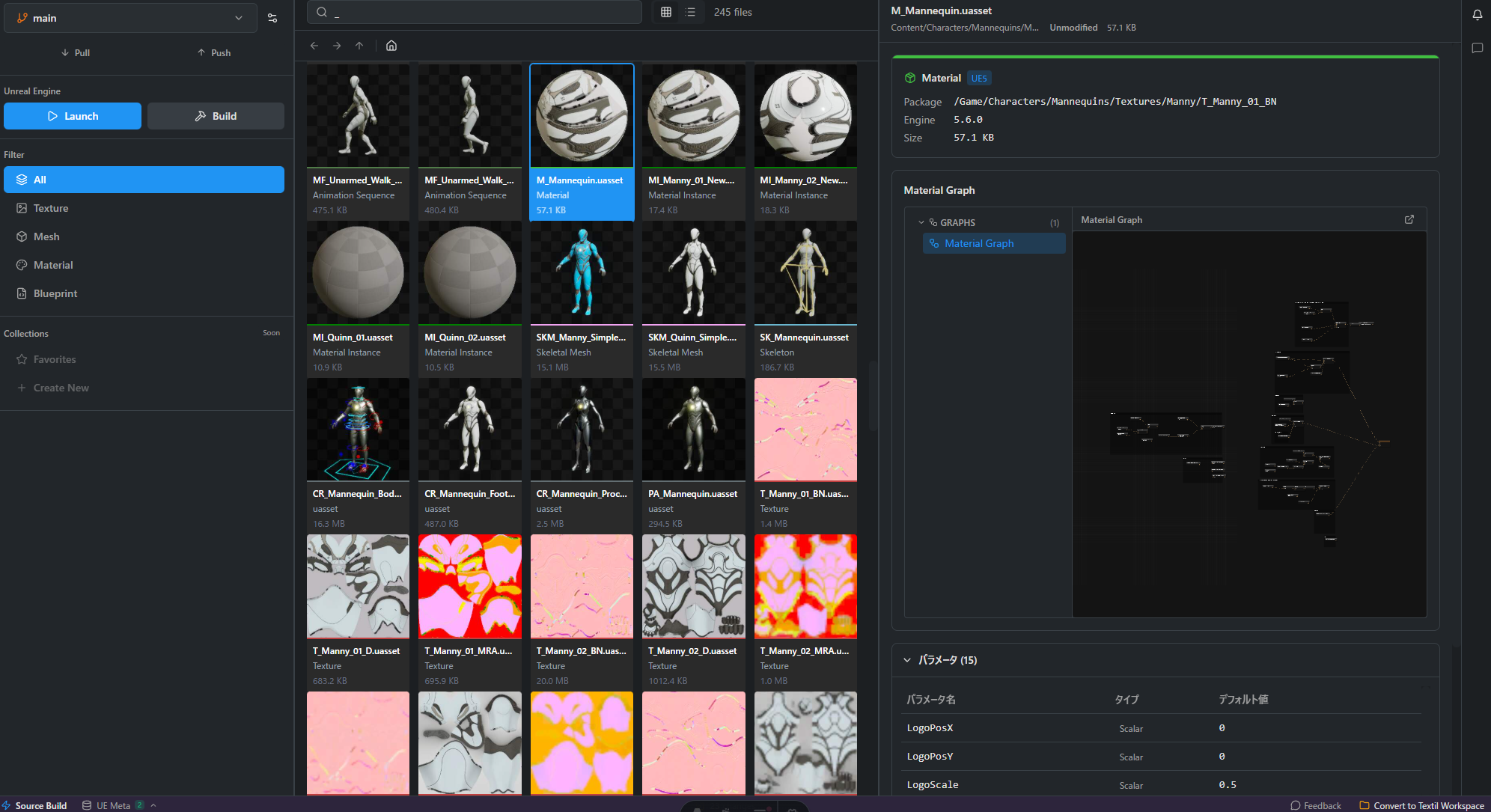Open comments panel icon
This screenshot has height=812, width=1491.
coord(1477,49)
